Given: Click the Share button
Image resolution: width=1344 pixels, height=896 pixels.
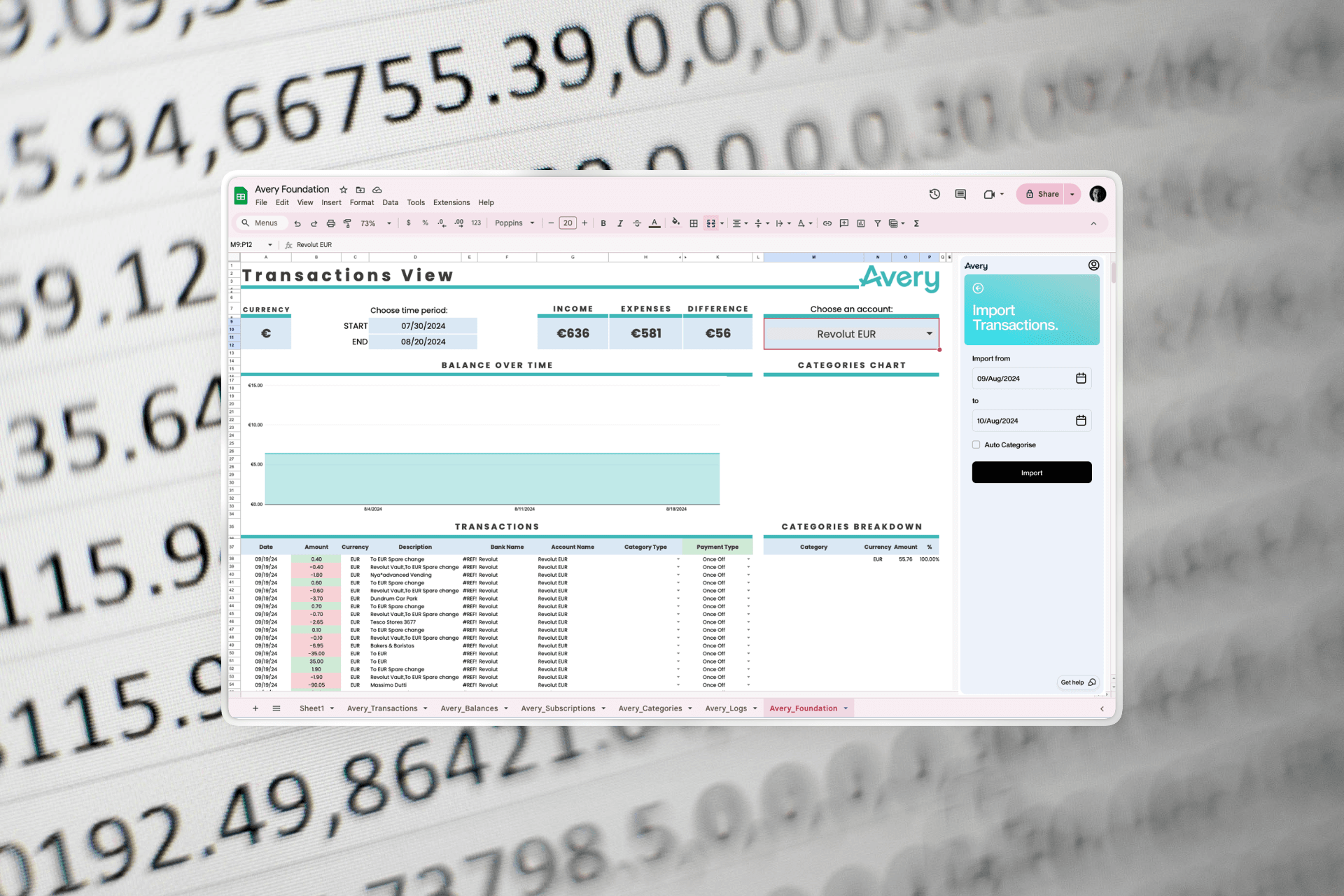Looking at the screenshot, I should point(1041,194).
